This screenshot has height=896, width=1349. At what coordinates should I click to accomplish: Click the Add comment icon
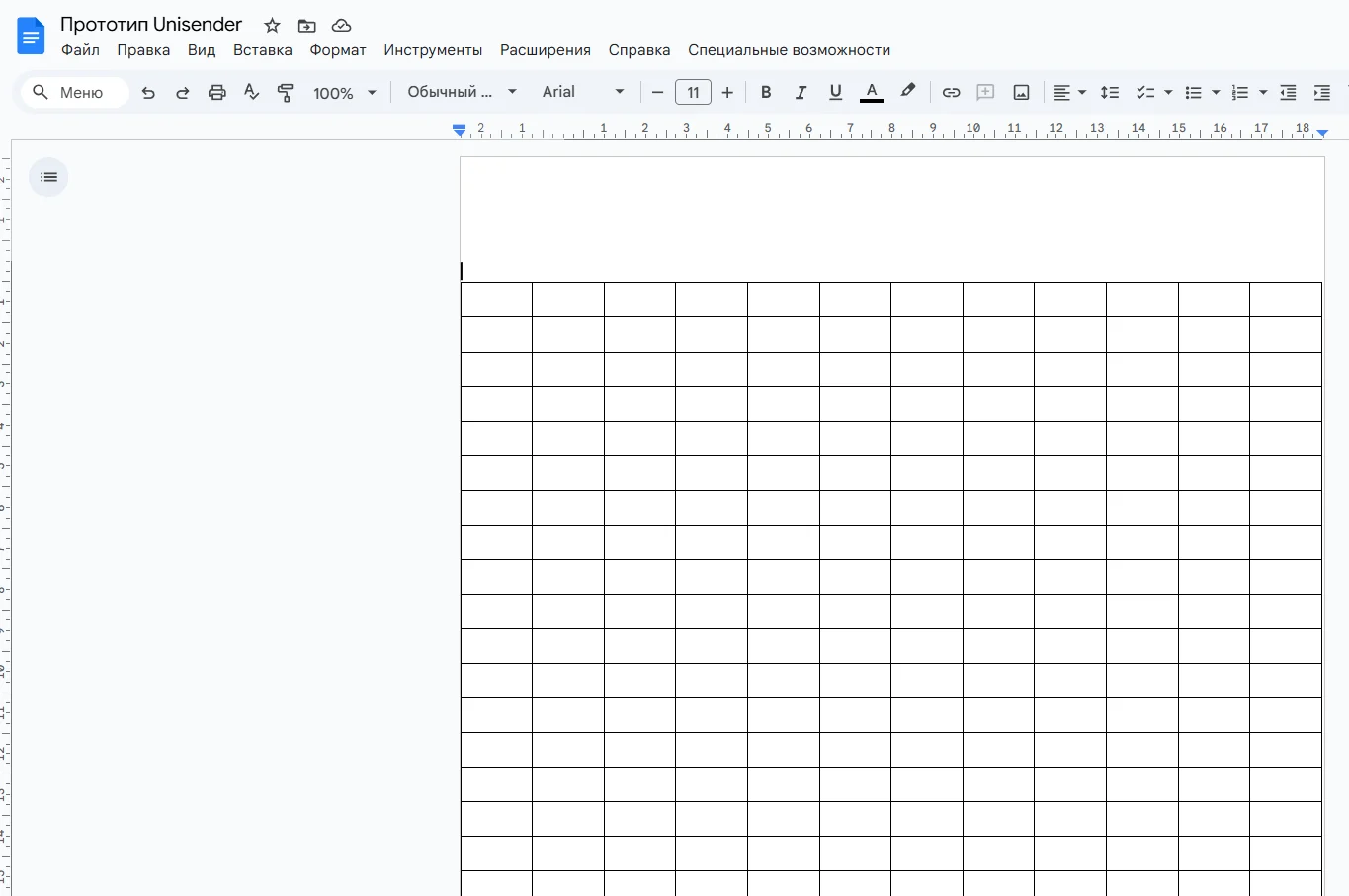(x=985, y=92)
